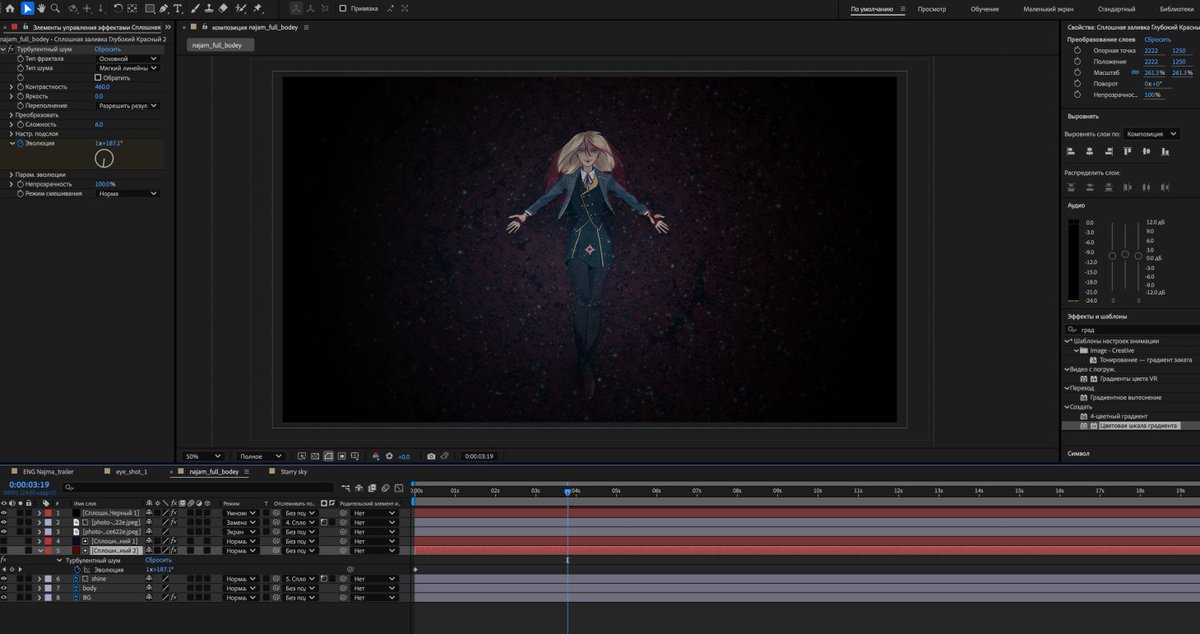Select the Selection arrow tool

(27, 8)
